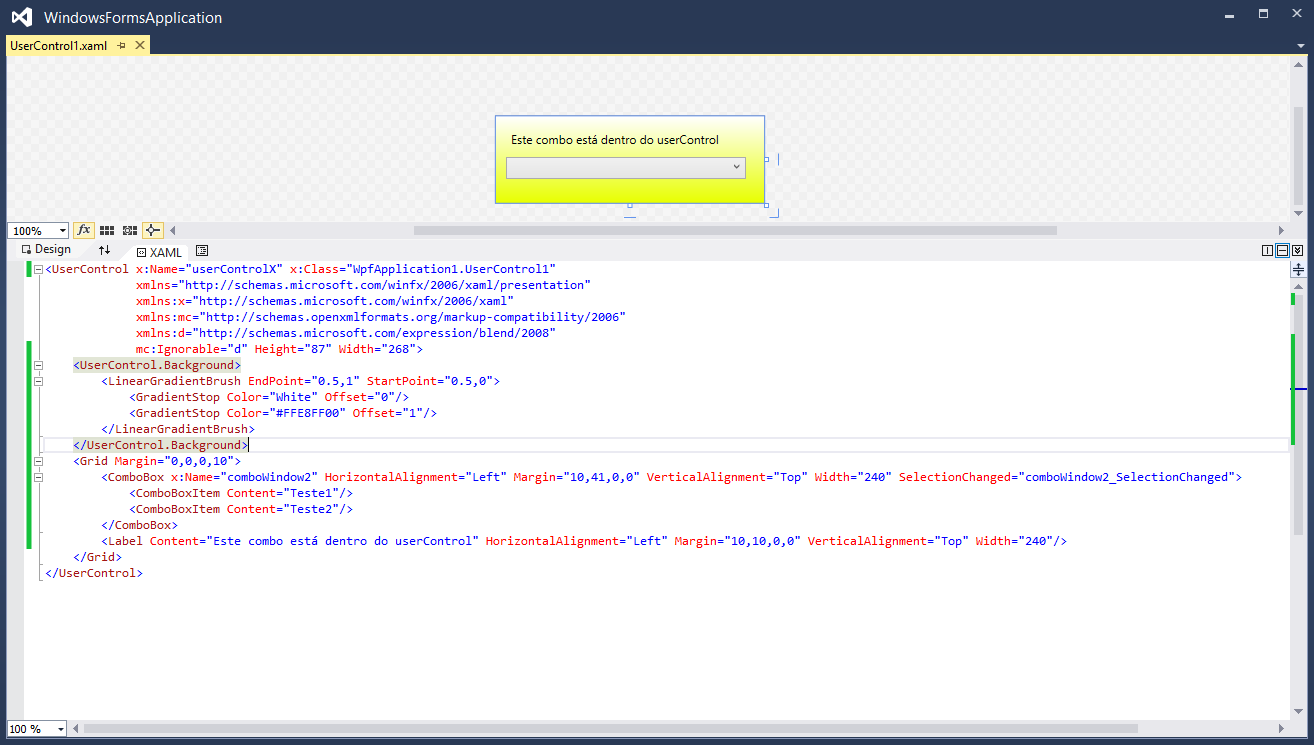This screenshot has width=1314, height=745.
Task: Click the ComboBoxItem Content="Teste1" line
Action: pos(241,493)
